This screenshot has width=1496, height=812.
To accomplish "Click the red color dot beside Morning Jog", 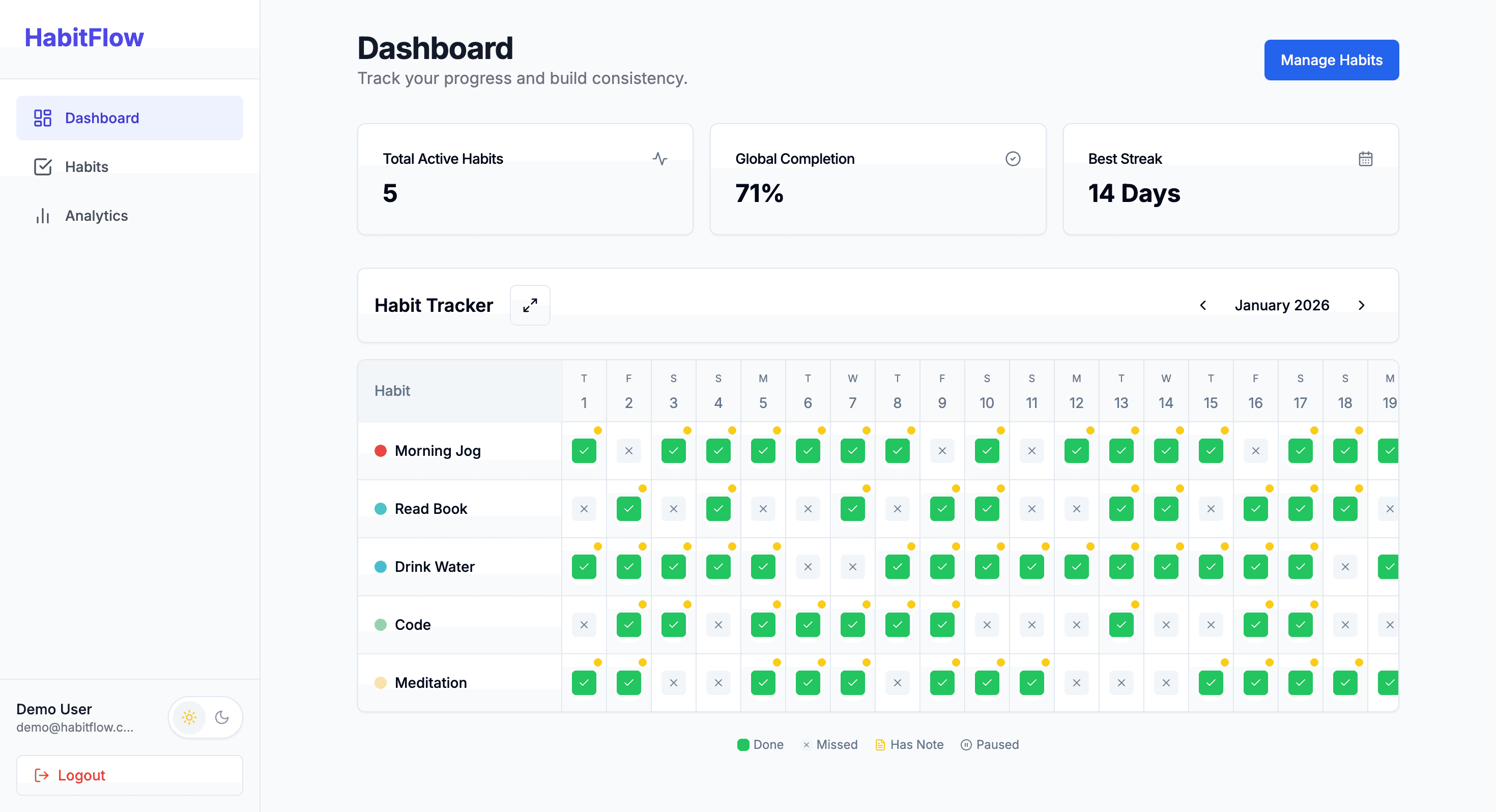I will pyautogui.click(x=382, y=450).
